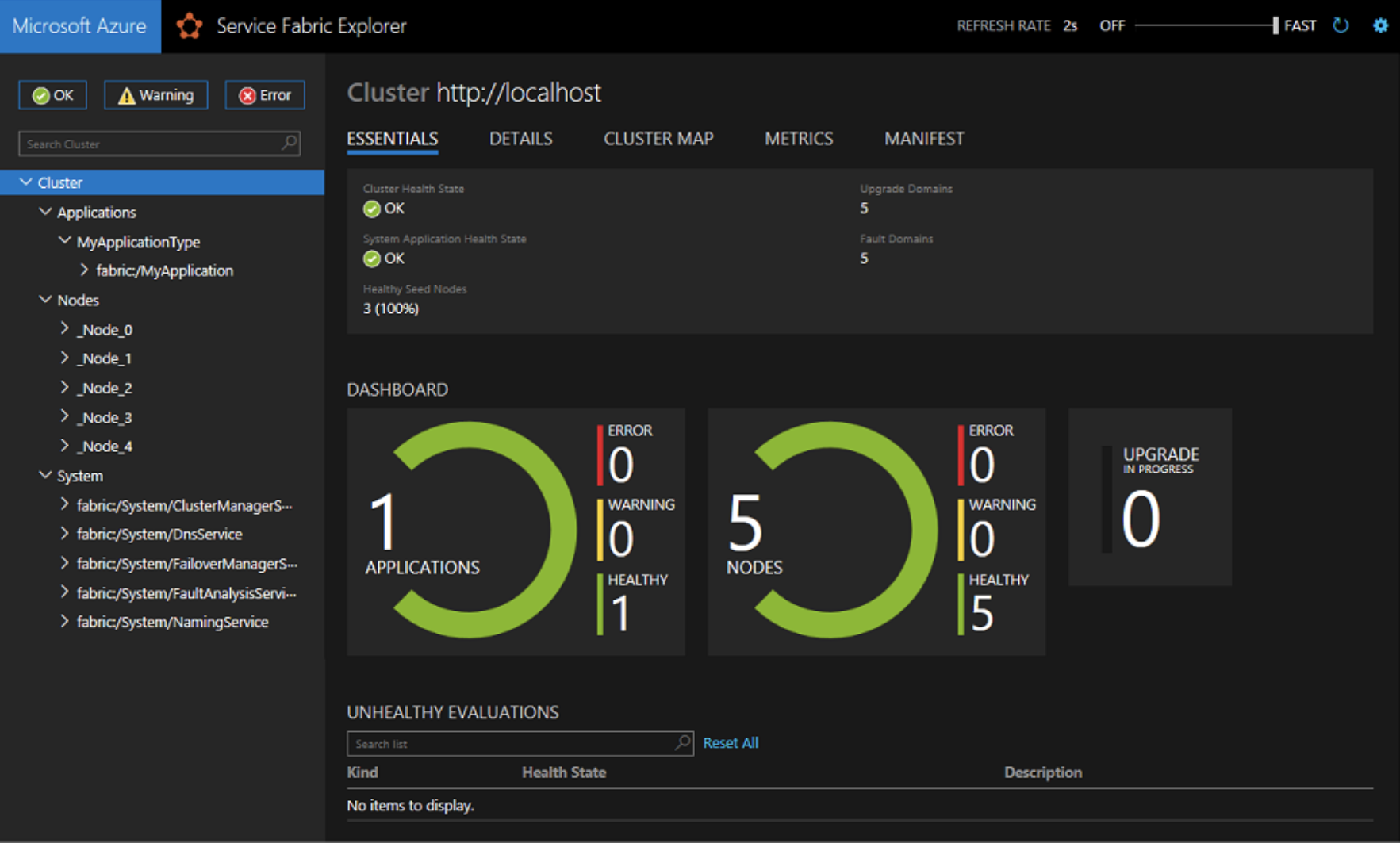Switch to the Cluster Map tab

pyautogui.click(x=658, y=139)
